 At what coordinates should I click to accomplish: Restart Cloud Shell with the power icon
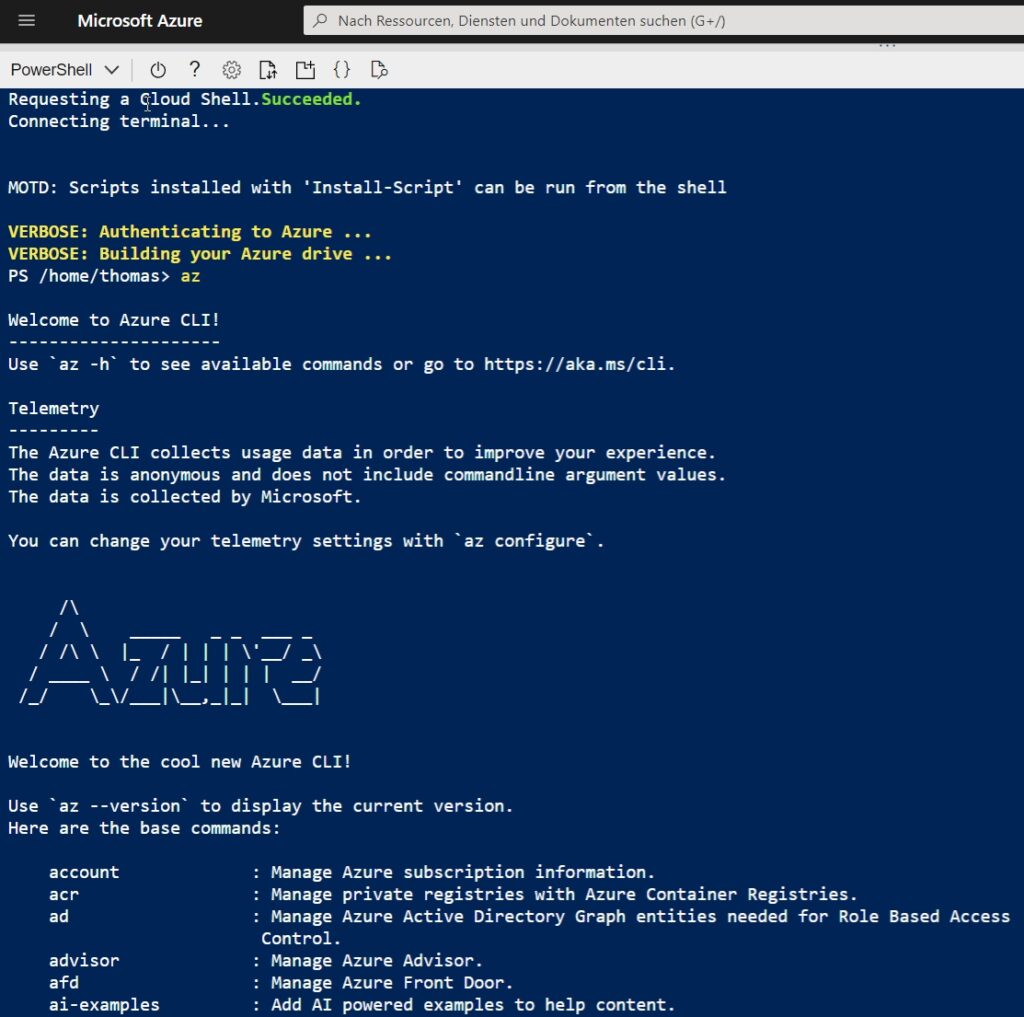click(x=158, y=70)
